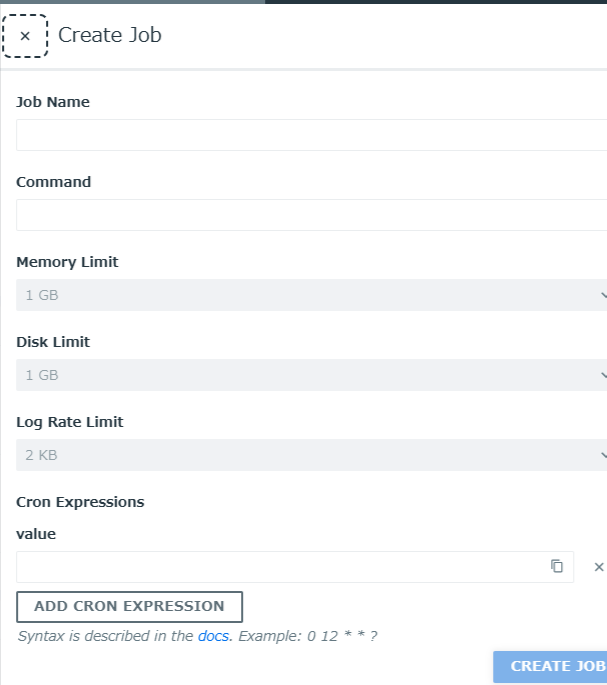Click the Job Name label
607x685 pixels.
[x=53, y=102]
